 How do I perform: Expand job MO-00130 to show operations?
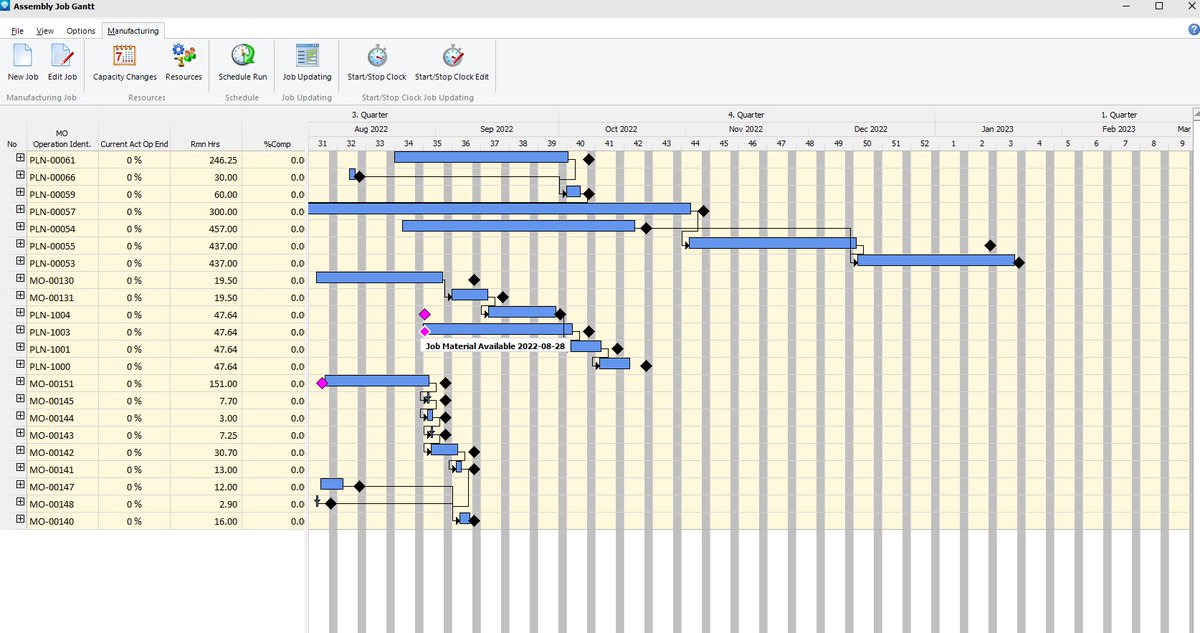(20, 279)
